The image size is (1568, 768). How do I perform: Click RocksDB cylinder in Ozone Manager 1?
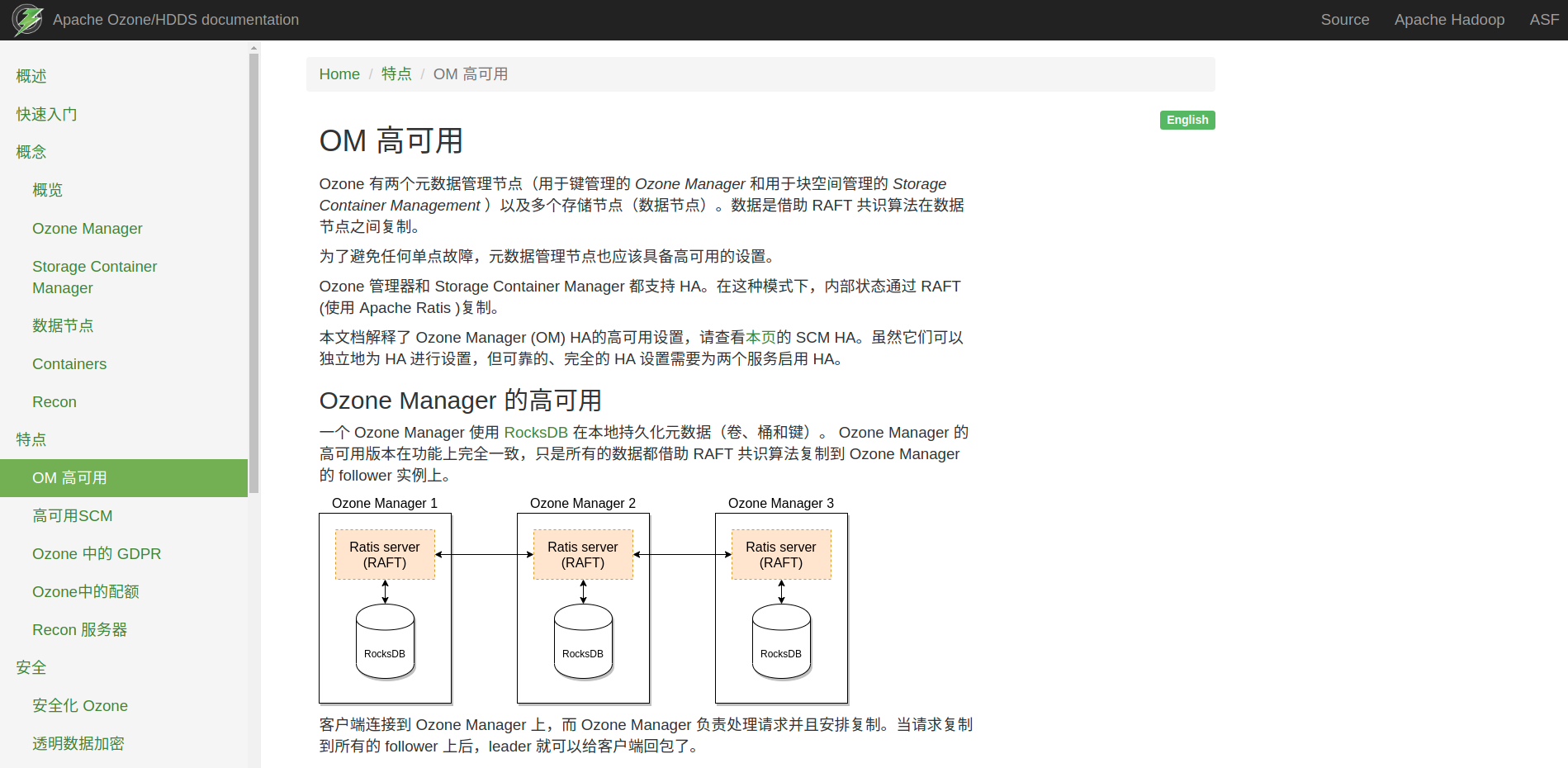385,642
